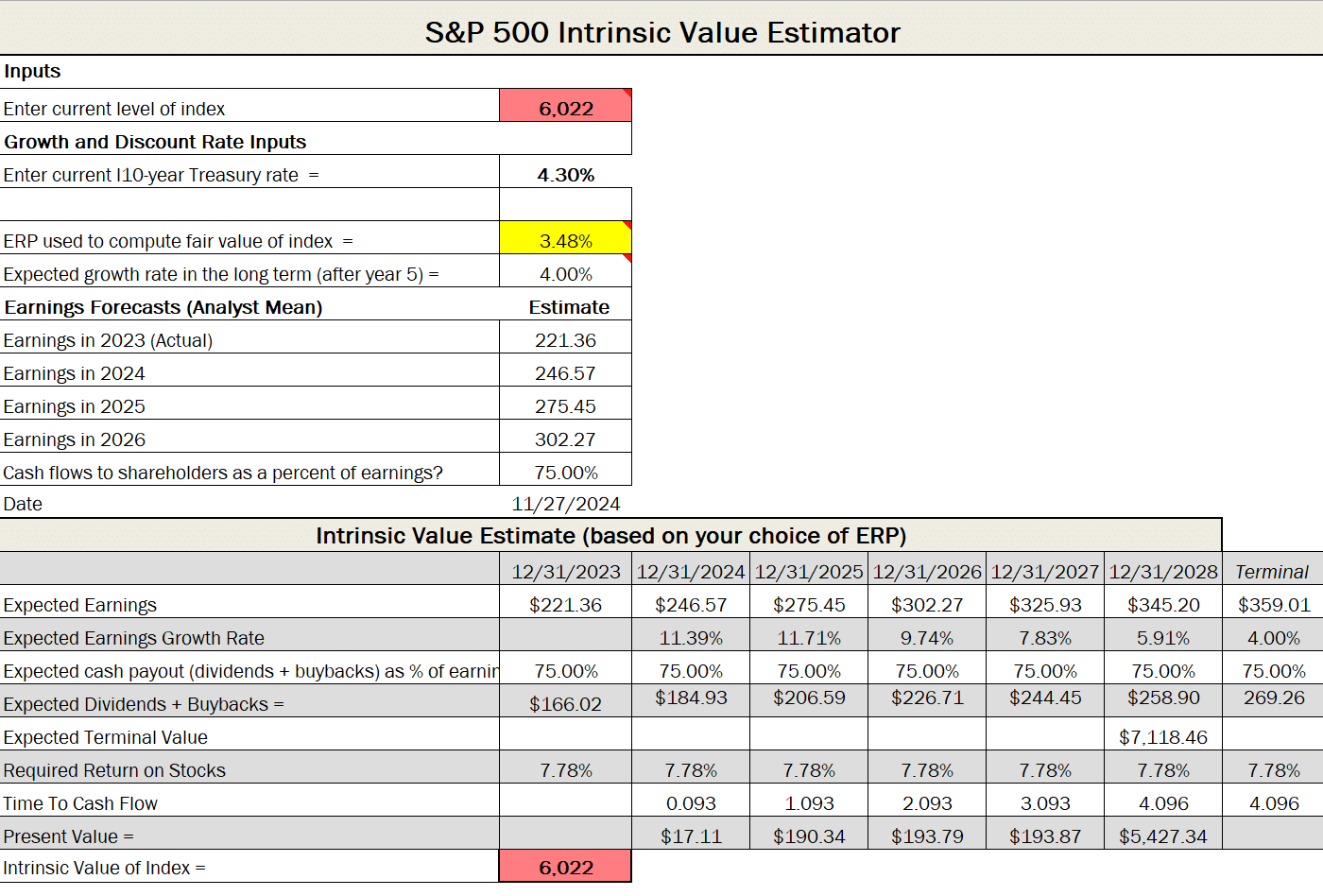This screenshot has width=1323, height=896.
Task: Select the Earnings in 2023 value 221.36
Action: (564, 337)
